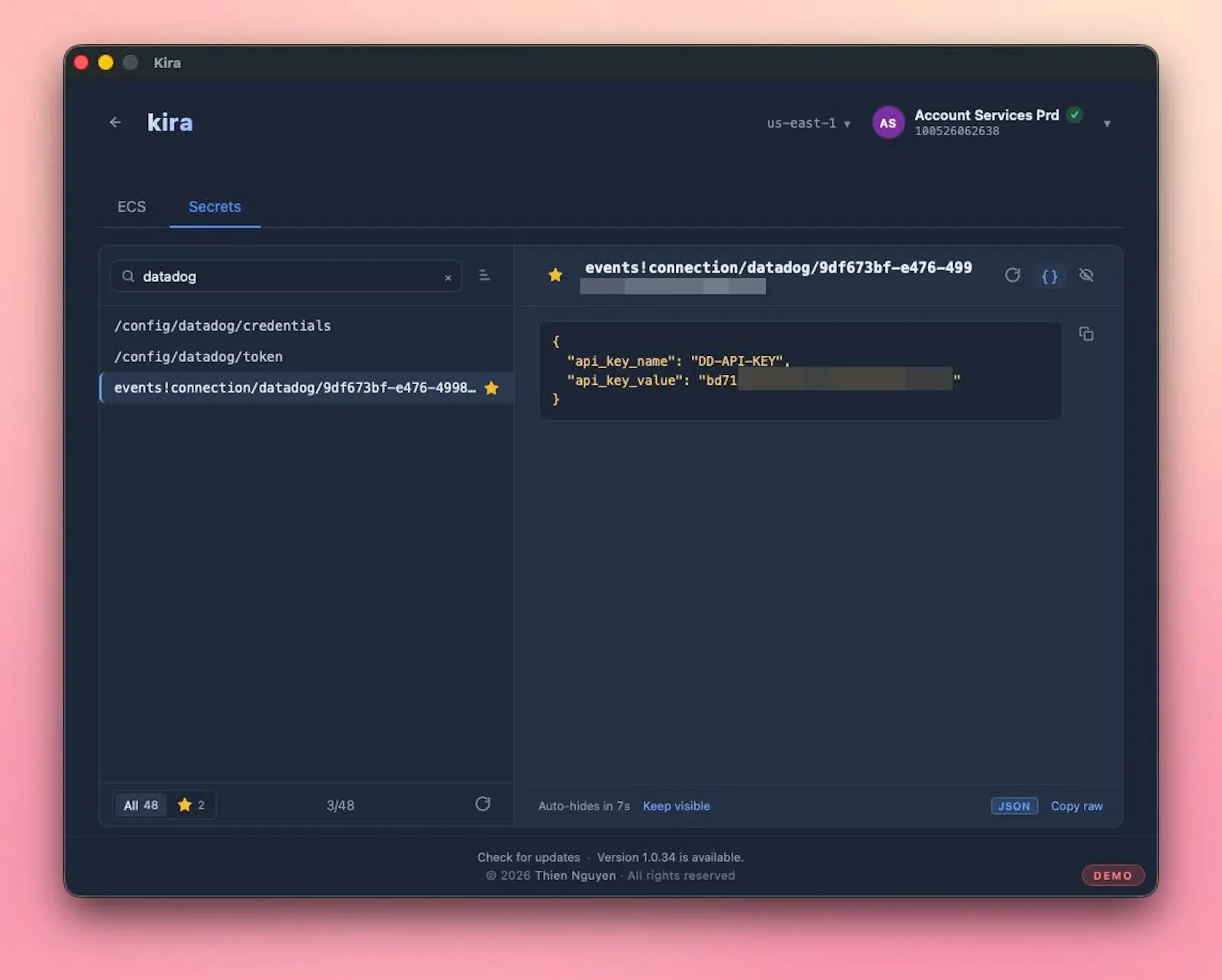The width and height of the screenshot is (1222, 980).
Task: Minimize the Kira window with yellow button
Action: (x=106, y=63)
